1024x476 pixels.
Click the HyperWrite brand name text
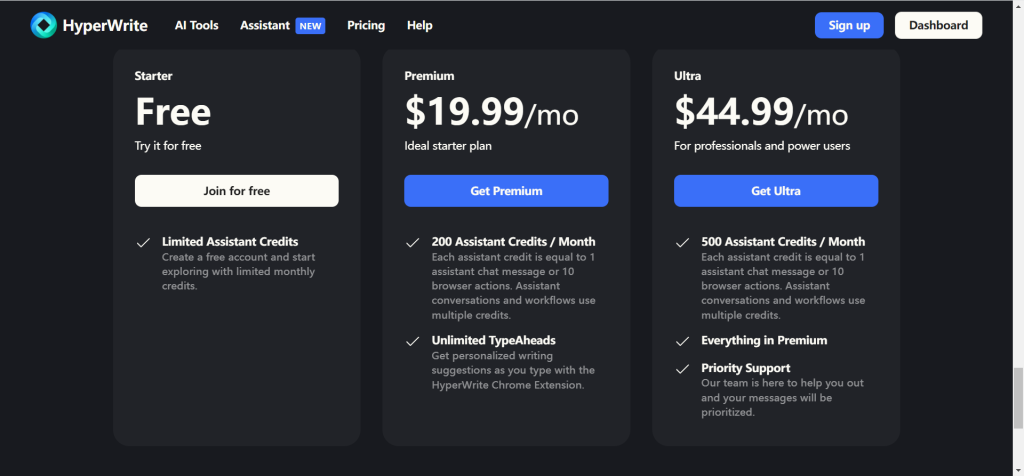pyautogui.click(x=105, y=26)
